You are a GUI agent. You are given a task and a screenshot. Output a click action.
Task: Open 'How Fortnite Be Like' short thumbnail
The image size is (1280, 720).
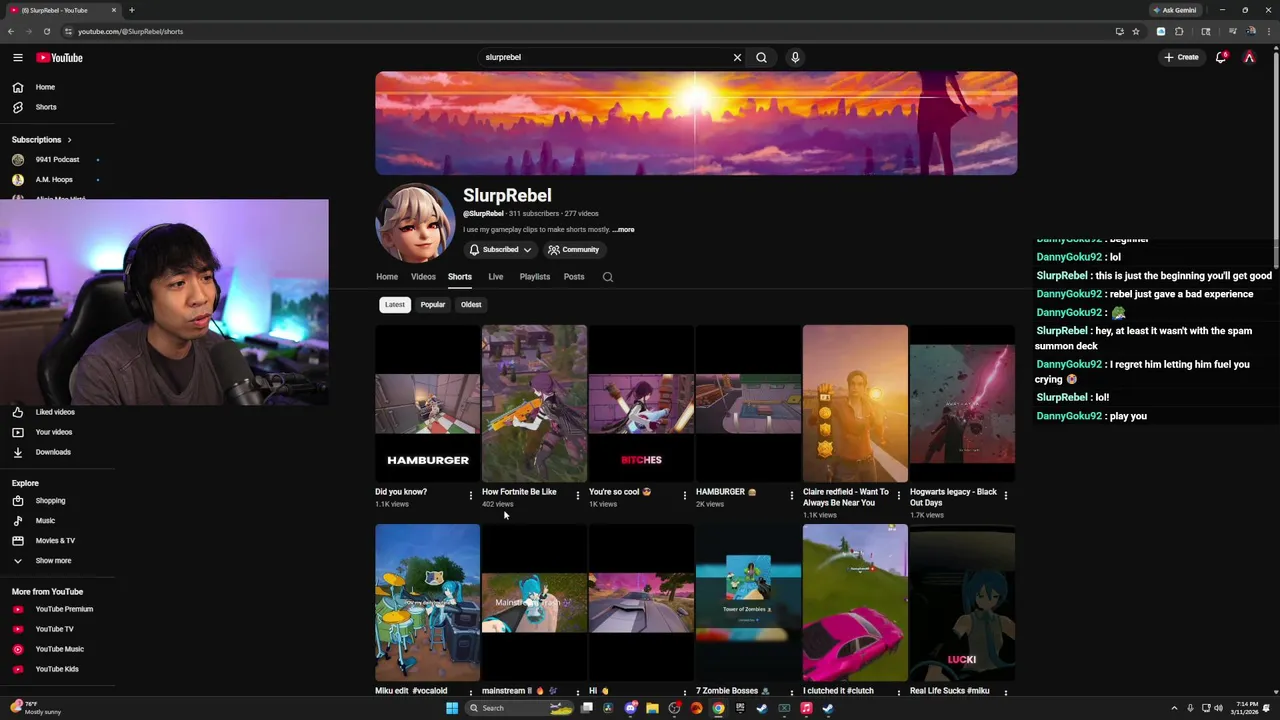click(x=534, y=403)
